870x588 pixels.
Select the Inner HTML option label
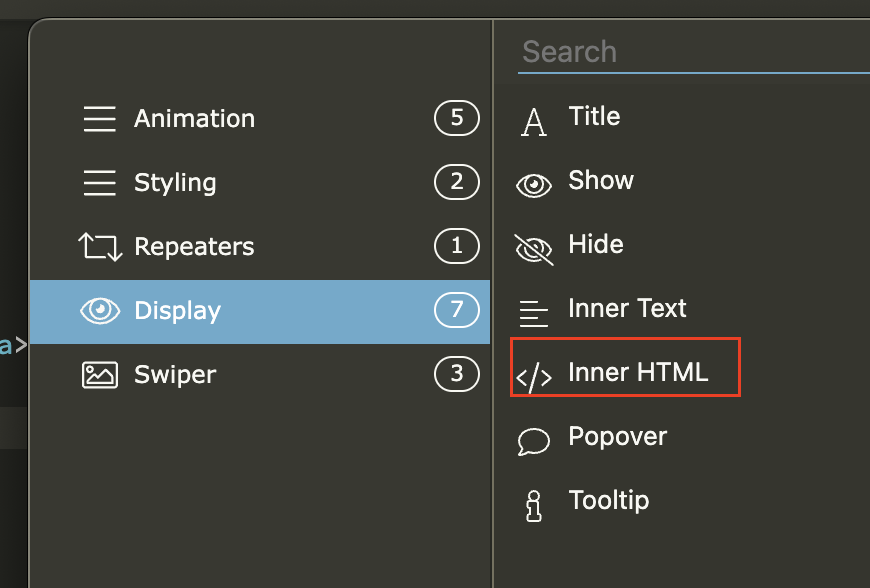pyautogui.click(x=638, y=372)
